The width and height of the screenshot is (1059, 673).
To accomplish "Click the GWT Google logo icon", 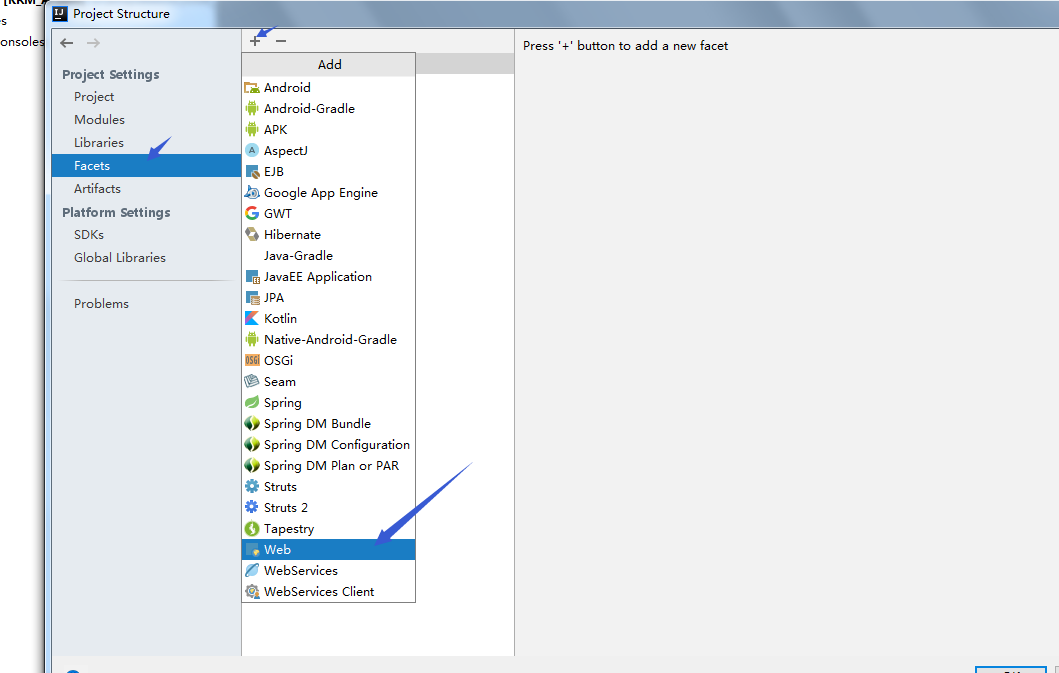I will (x=252, y=214).
